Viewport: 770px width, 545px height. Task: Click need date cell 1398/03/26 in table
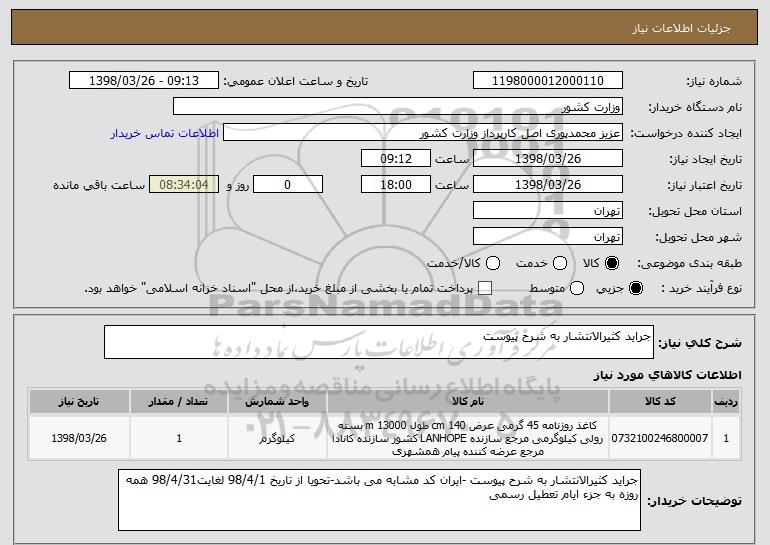point(79,438)
